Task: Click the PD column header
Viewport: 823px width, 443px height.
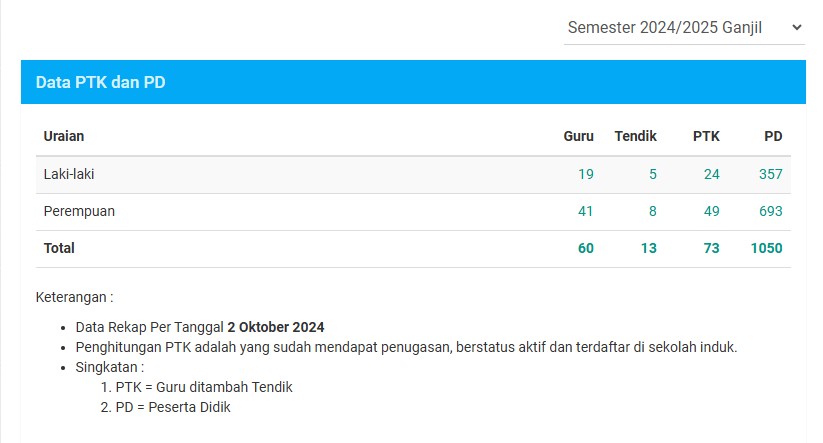Action: tap(773, 136)
